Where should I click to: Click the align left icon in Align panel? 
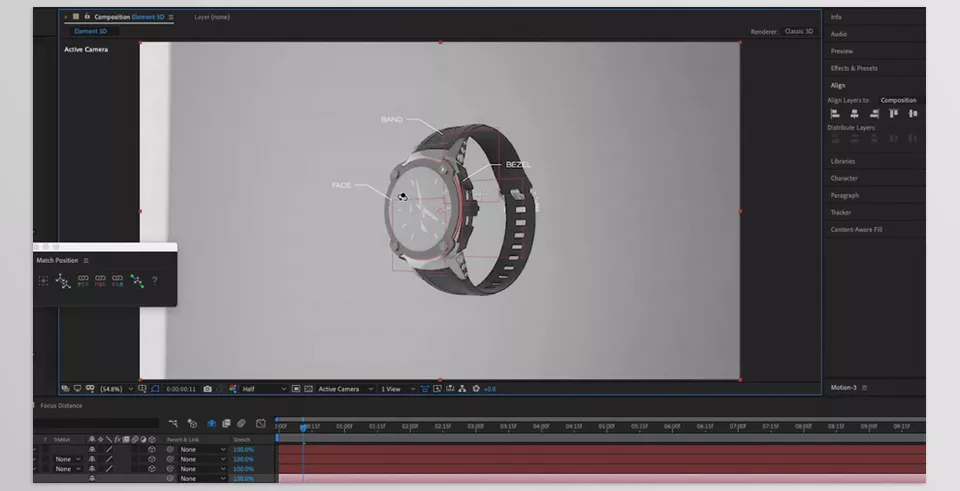tap(835, 114)
